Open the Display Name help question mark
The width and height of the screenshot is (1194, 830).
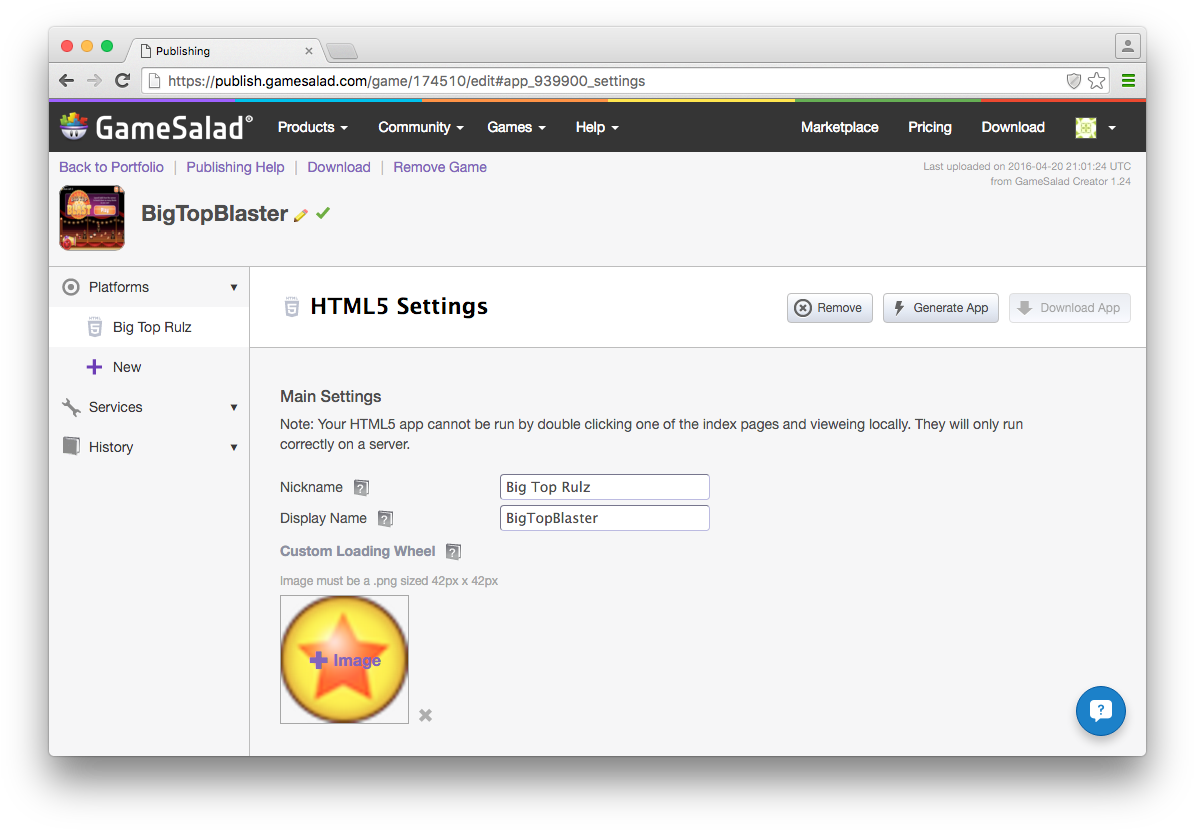tap(385, 519)
